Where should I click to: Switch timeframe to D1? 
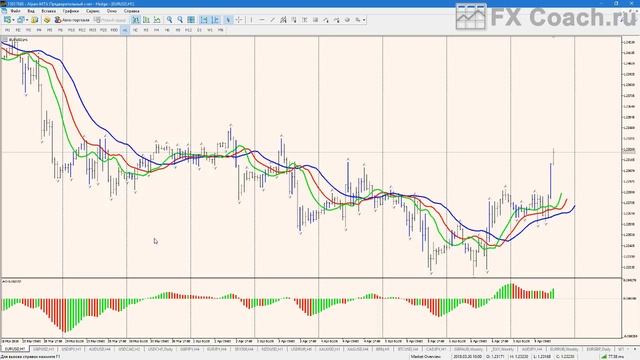pos(199,30)
